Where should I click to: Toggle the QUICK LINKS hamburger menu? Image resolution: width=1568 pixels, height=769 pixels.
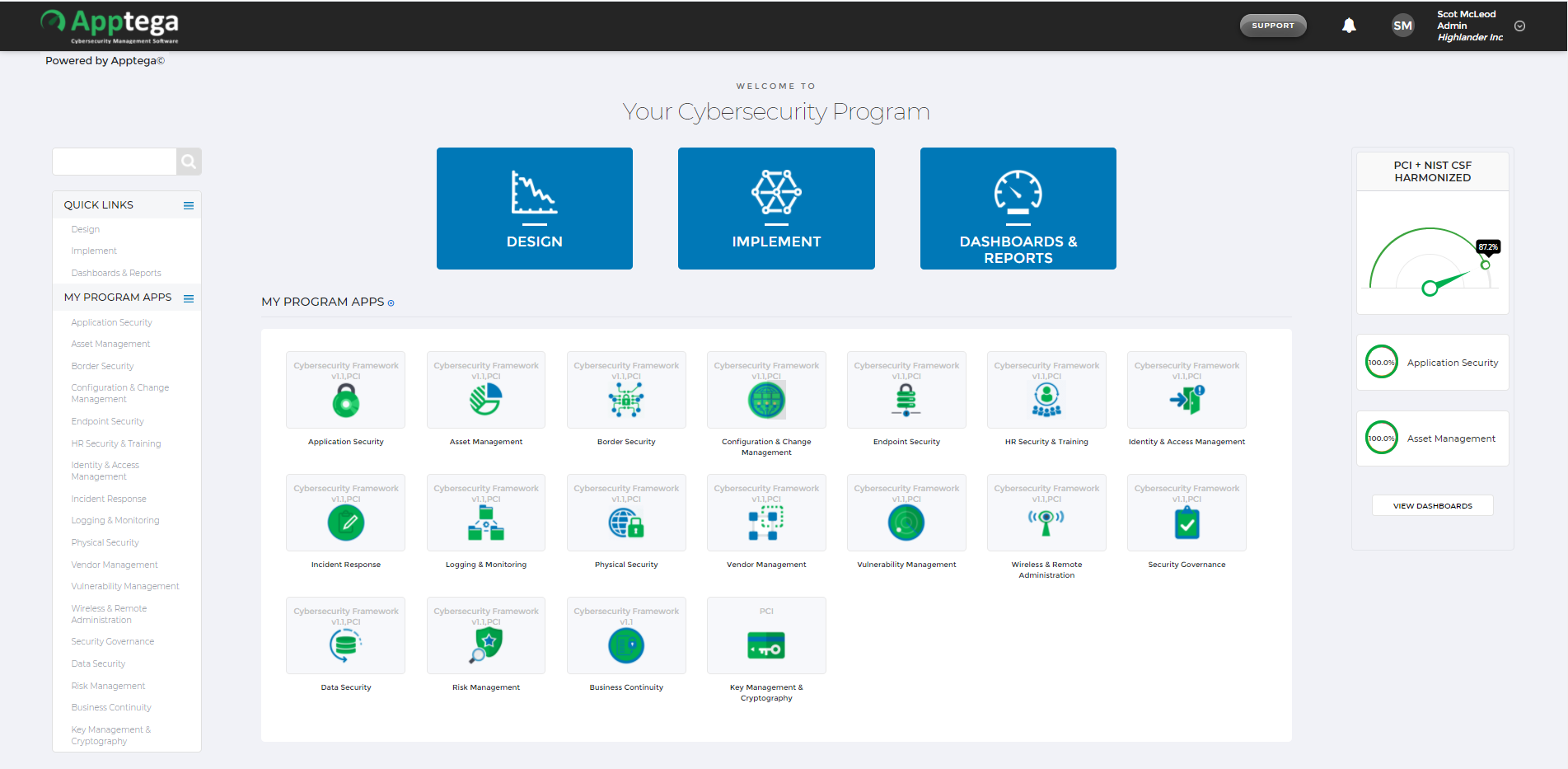(x=189, y=204)
